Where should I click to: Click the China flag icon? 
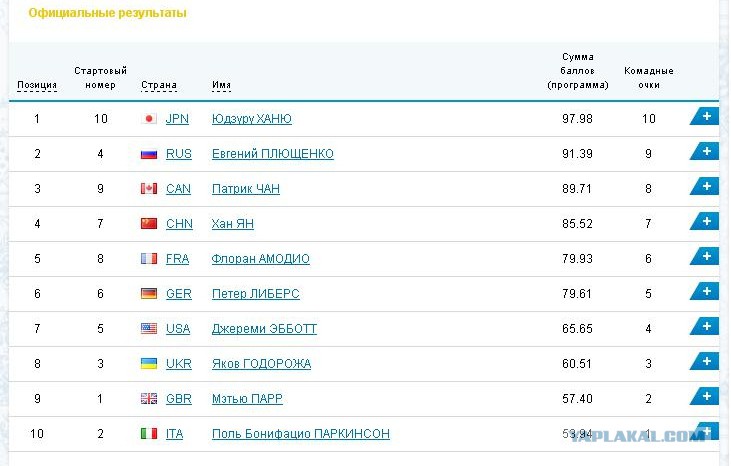tap(149, 224)
